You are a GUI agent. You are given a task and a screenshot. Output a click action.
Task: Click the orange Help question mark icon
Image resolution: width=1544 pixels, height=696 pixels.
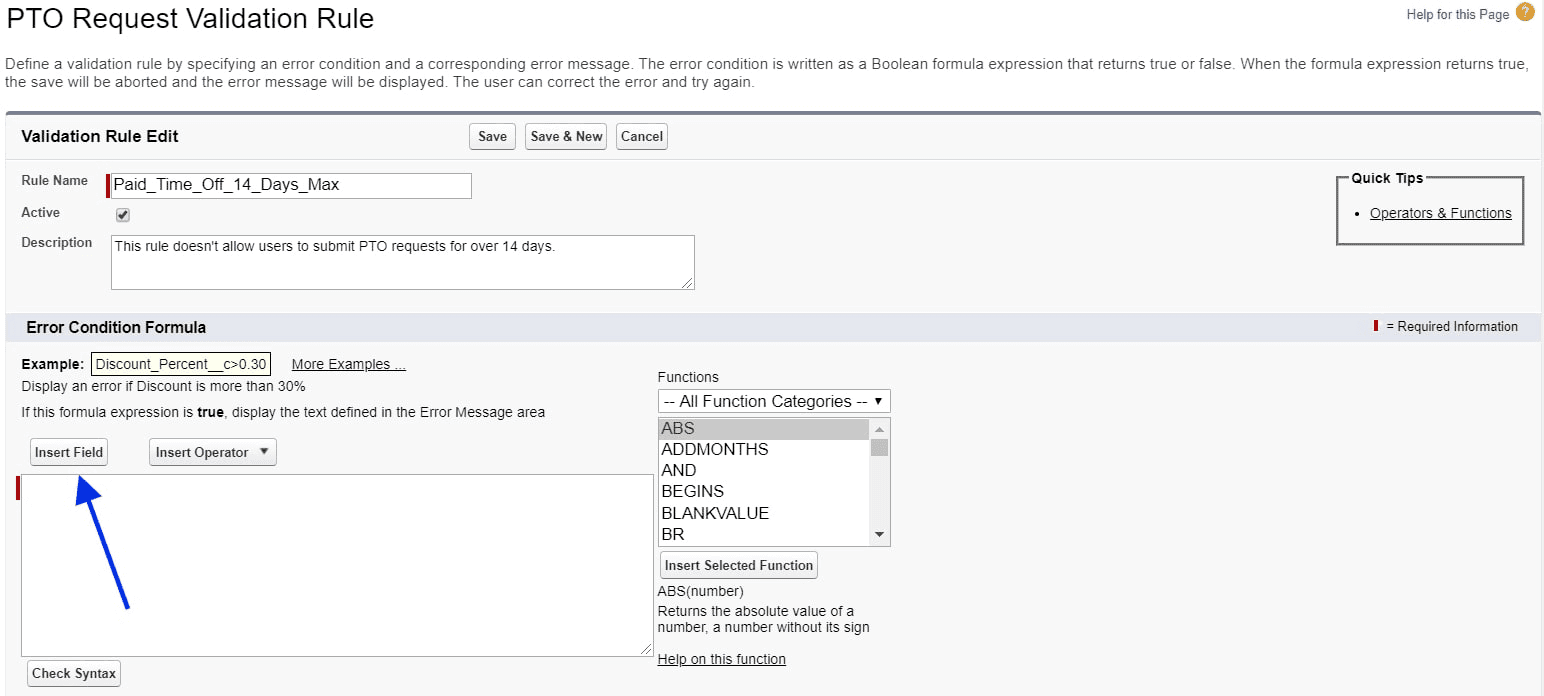[x=1524, y=13]
